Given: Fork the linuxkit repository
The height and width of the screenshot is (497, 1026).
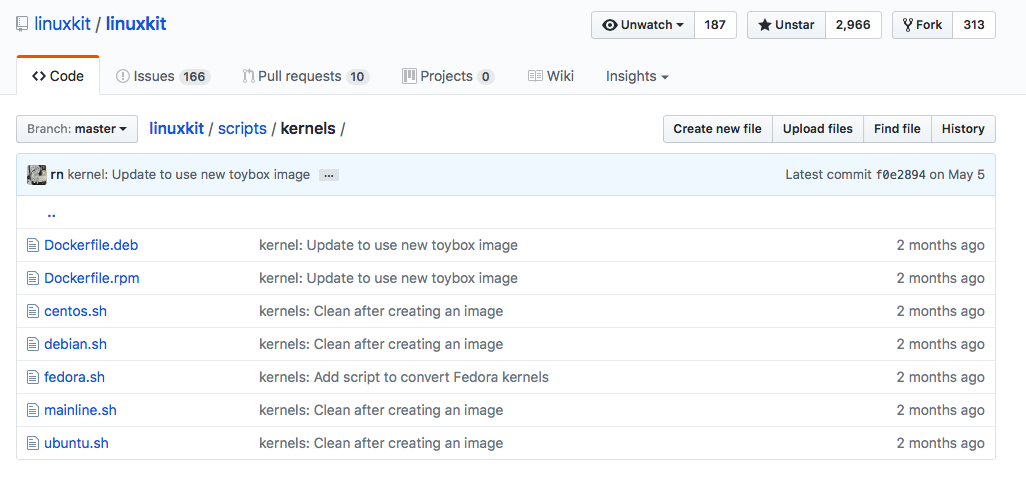Looking at the screenshot, I should click(x=923, y=25).
